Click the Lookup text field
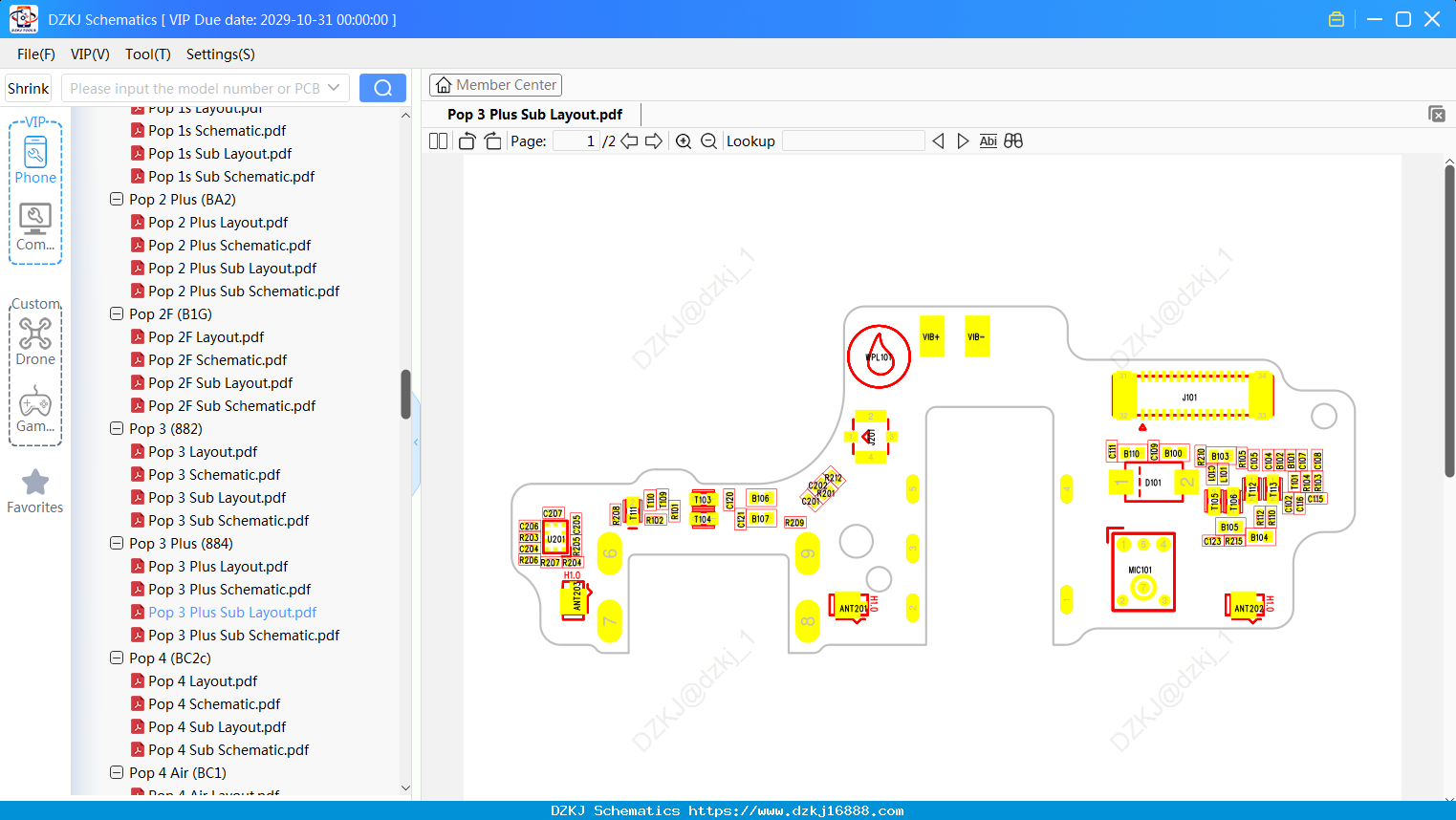The width and height of the screenshot is (1456, 820). [854, 141]
